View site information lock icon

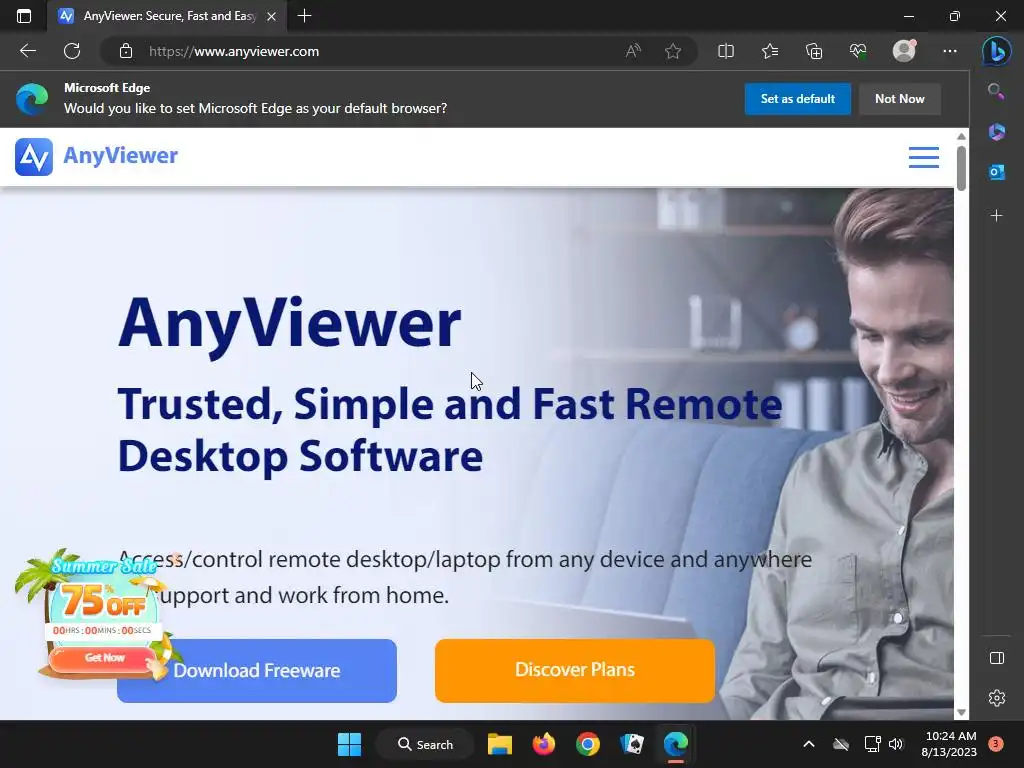coord(126,51)
